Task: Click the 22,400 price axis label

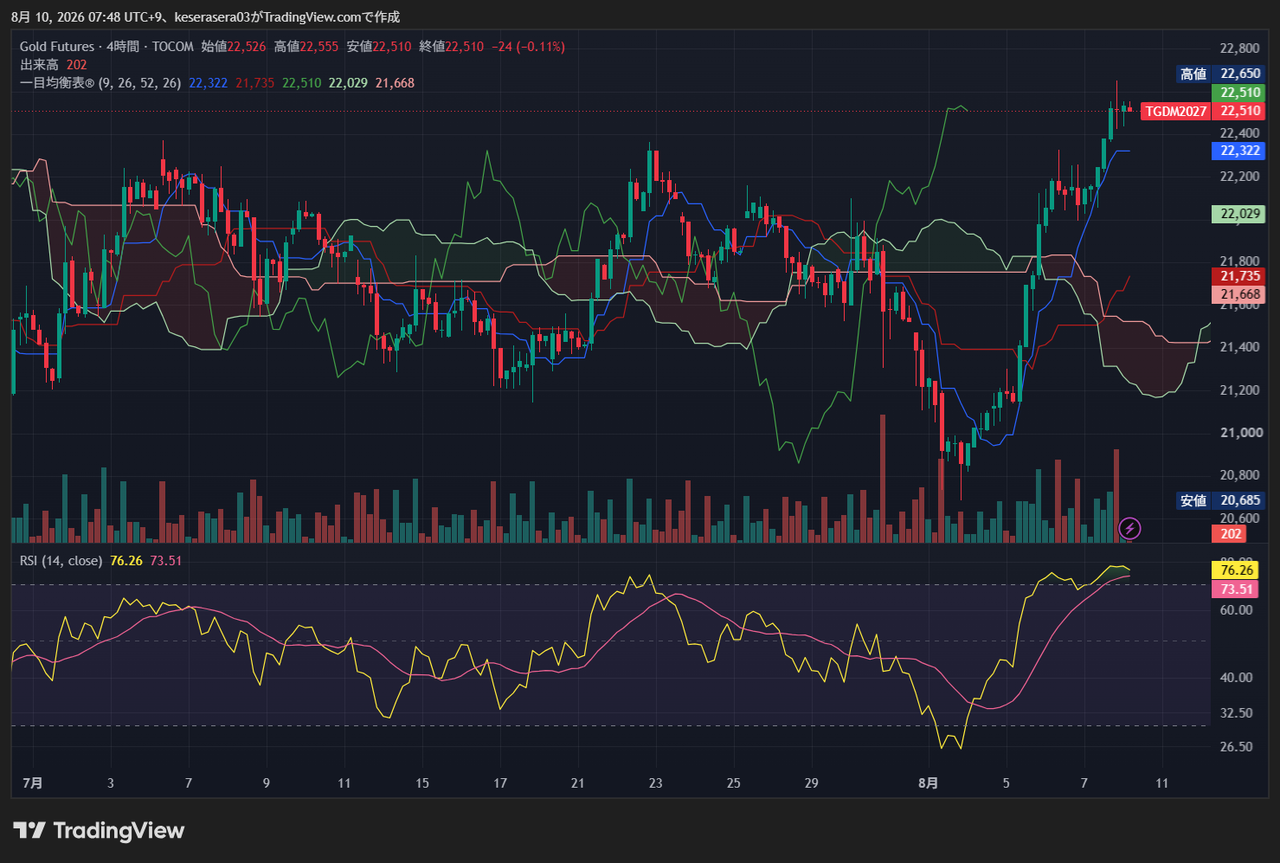Action: coord(1240,133)
